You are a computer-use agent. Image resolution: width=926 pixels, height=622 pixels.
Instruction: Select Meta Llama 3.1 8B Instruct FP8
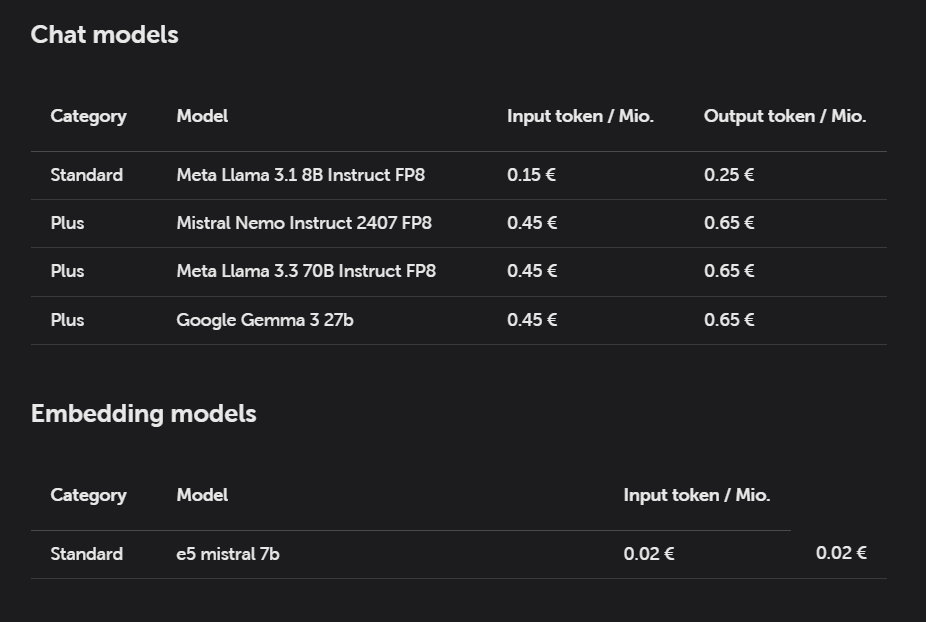pos(300,175)
